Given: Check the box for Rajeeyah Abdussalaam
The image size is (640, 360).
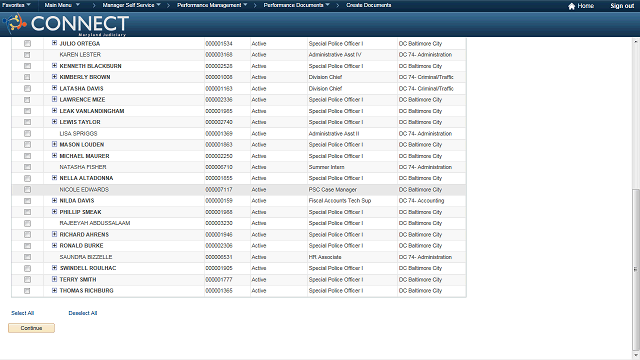Looking at the screenshot, I should click(x=27, y=223).
